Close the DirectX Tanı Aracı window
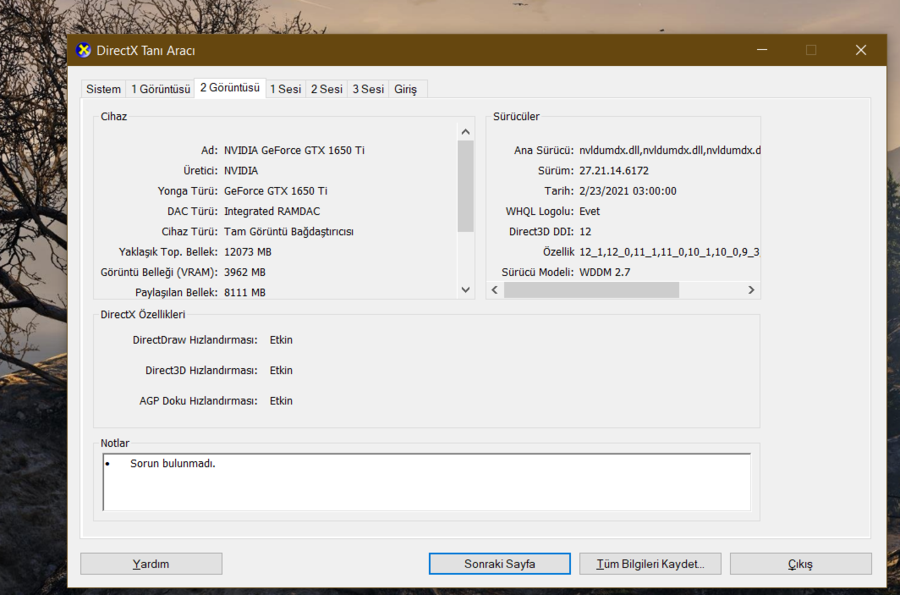Screen dimensions: 900x595 click(x=861, y=50)
